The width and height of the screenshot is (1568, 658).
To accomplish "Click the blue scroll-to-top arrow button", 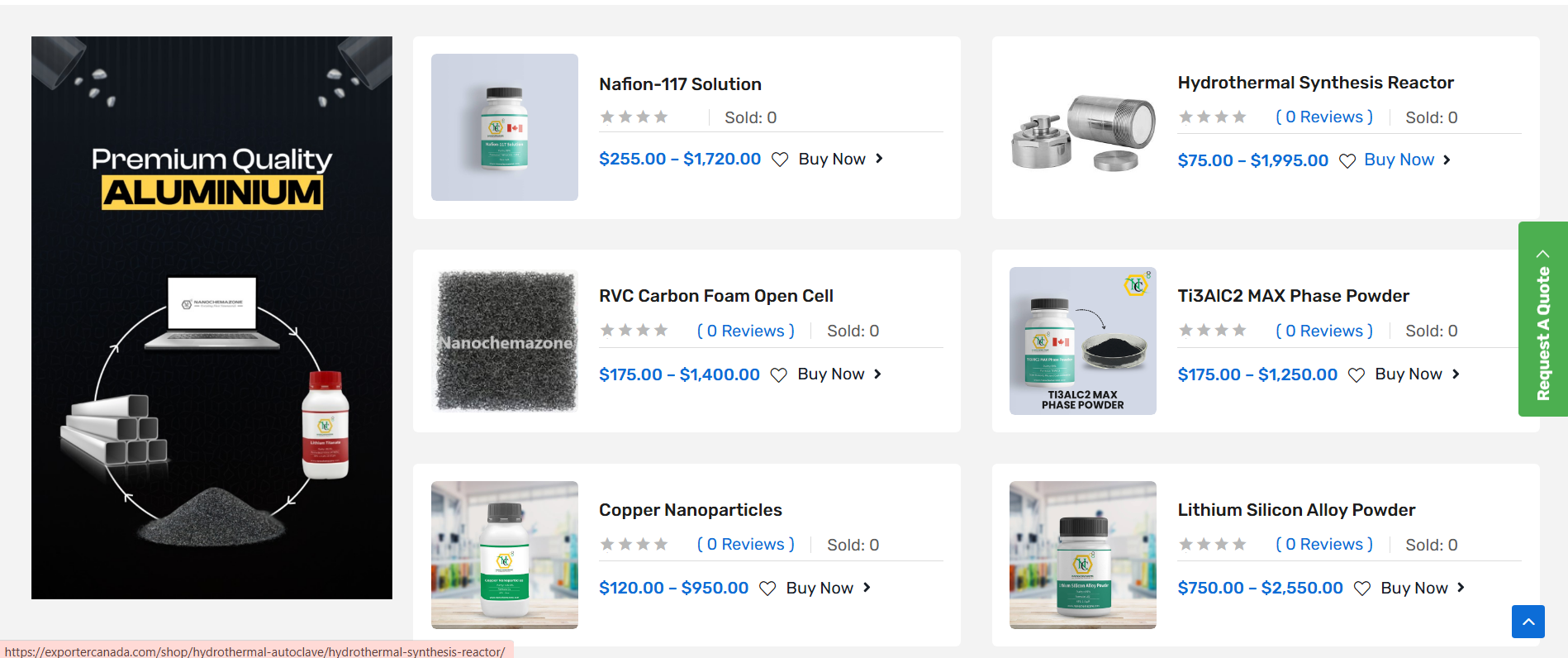I will click(x=1528, y=622).
